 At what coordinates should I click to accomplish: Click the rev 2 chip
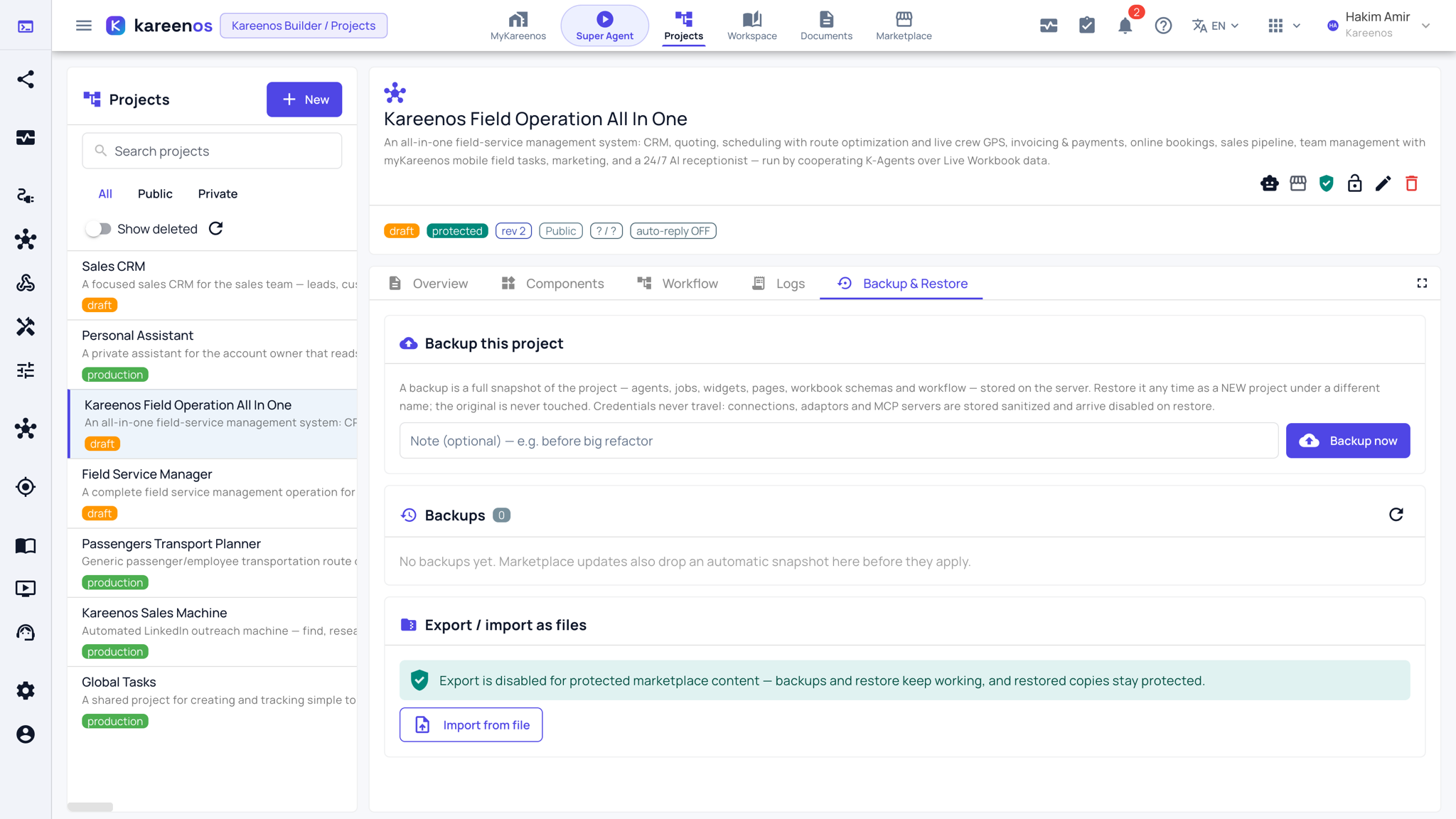tap(513, 231)
